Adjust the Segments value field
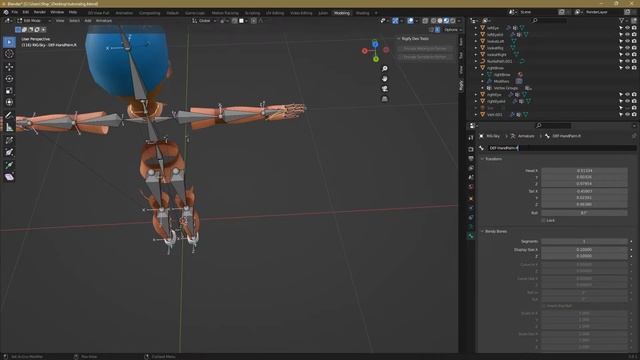 coord(584,241)
